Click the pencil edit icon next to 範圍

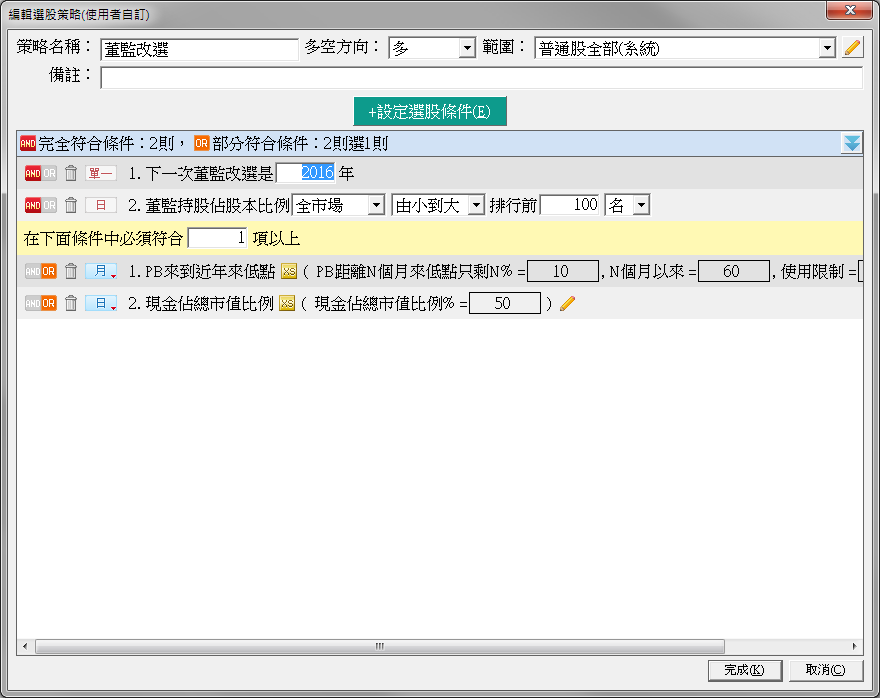852,48
